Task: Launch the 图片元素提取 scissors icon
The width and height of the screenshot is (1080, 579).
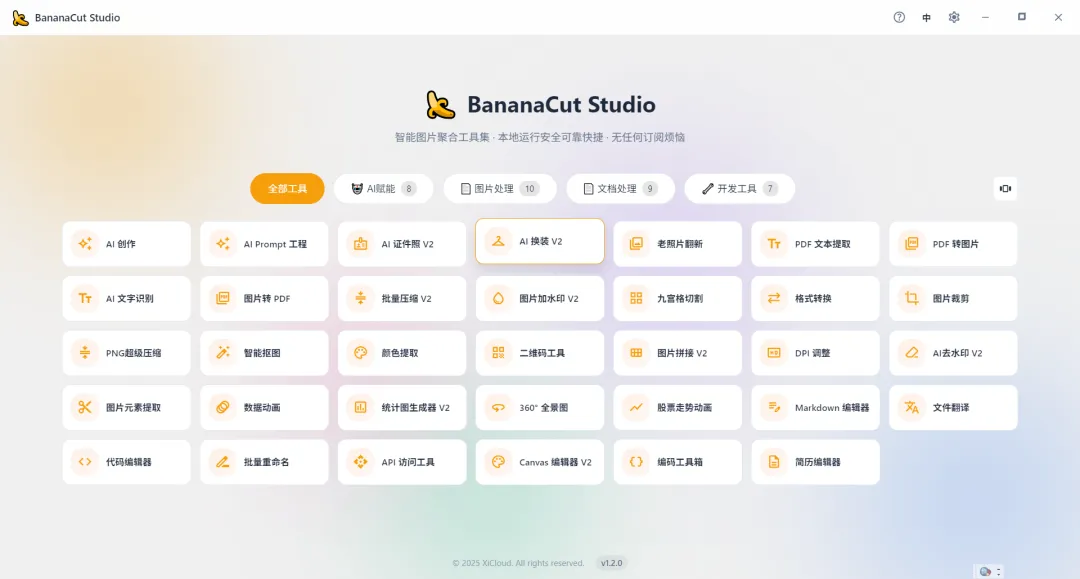Action: pyautogui.click(x=85, y=408)
